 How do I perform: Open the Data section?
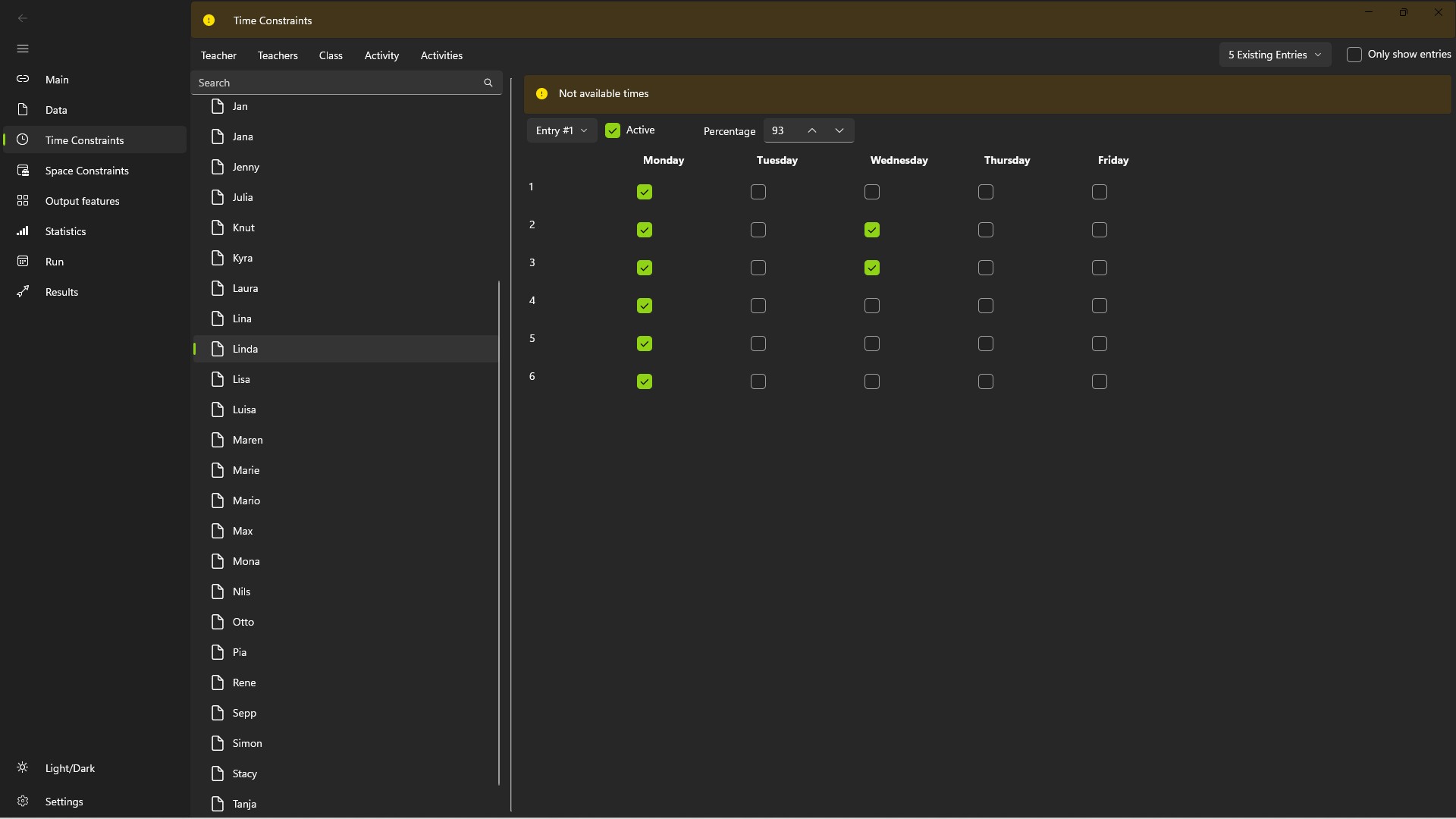pos(56,110)
